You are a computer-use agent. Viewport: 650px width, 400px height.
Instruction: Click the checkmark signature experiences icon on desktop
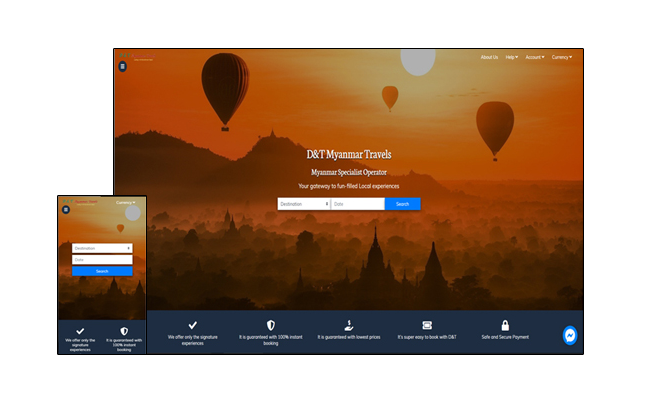pyautogui.click(x=192, y=325)
